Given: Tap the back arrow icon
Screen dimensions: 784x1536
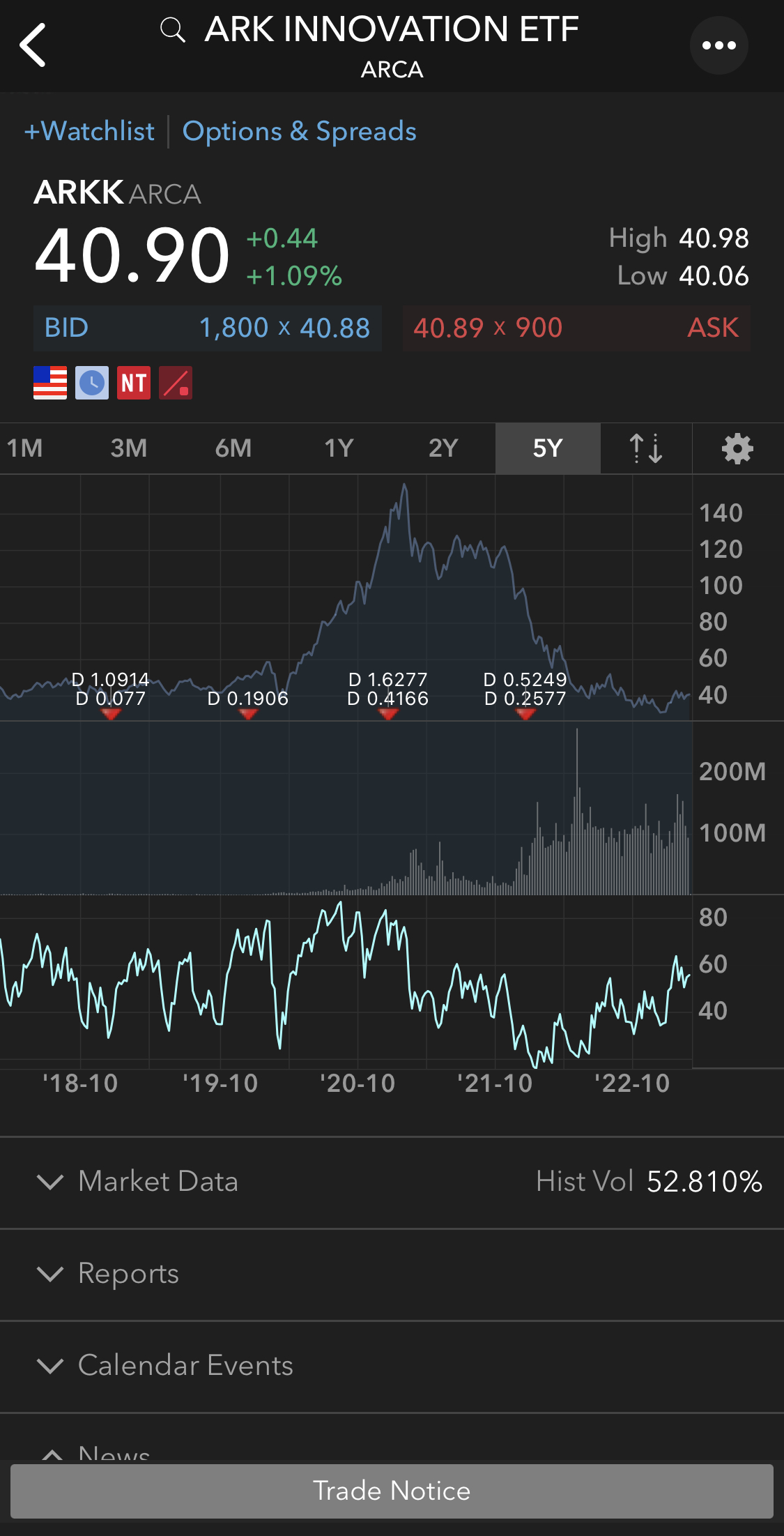Looking at the screenshot, I should tap(33, 45).
